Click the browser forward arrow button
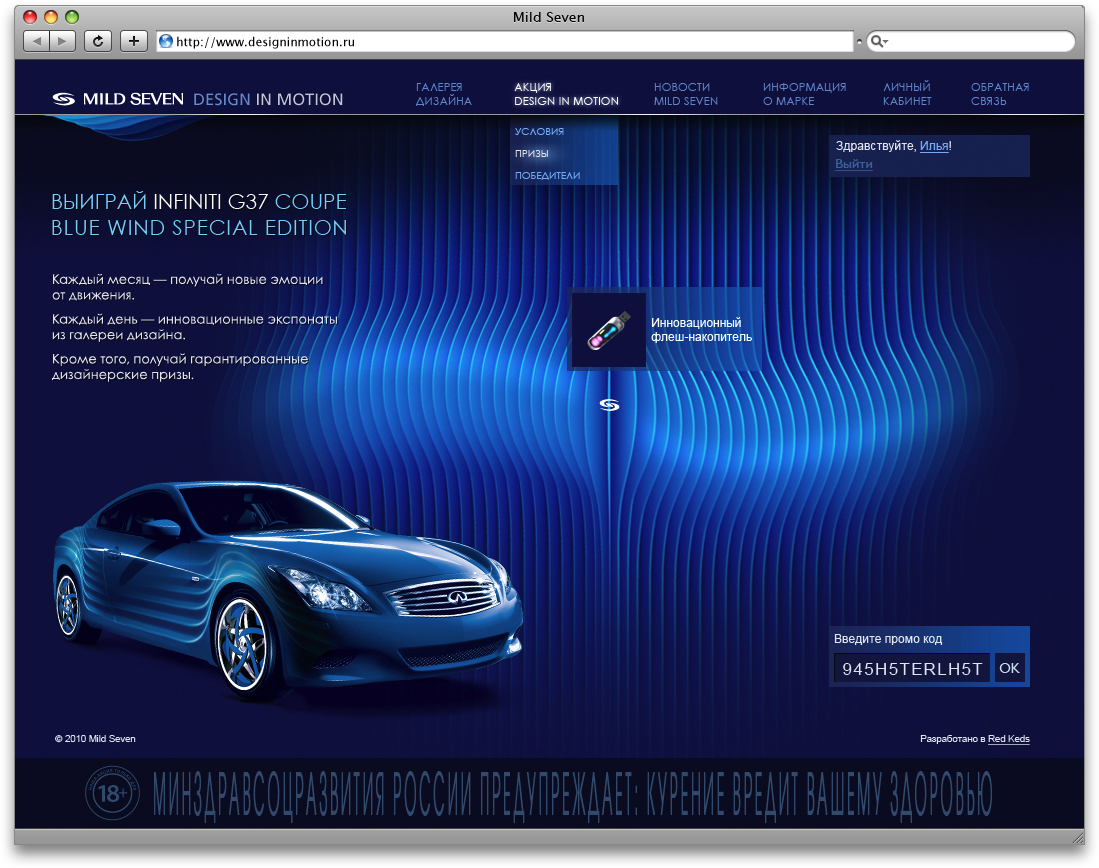Image resolution: width=1099 pixels, height=868 pixels. (x=62, y=41)
